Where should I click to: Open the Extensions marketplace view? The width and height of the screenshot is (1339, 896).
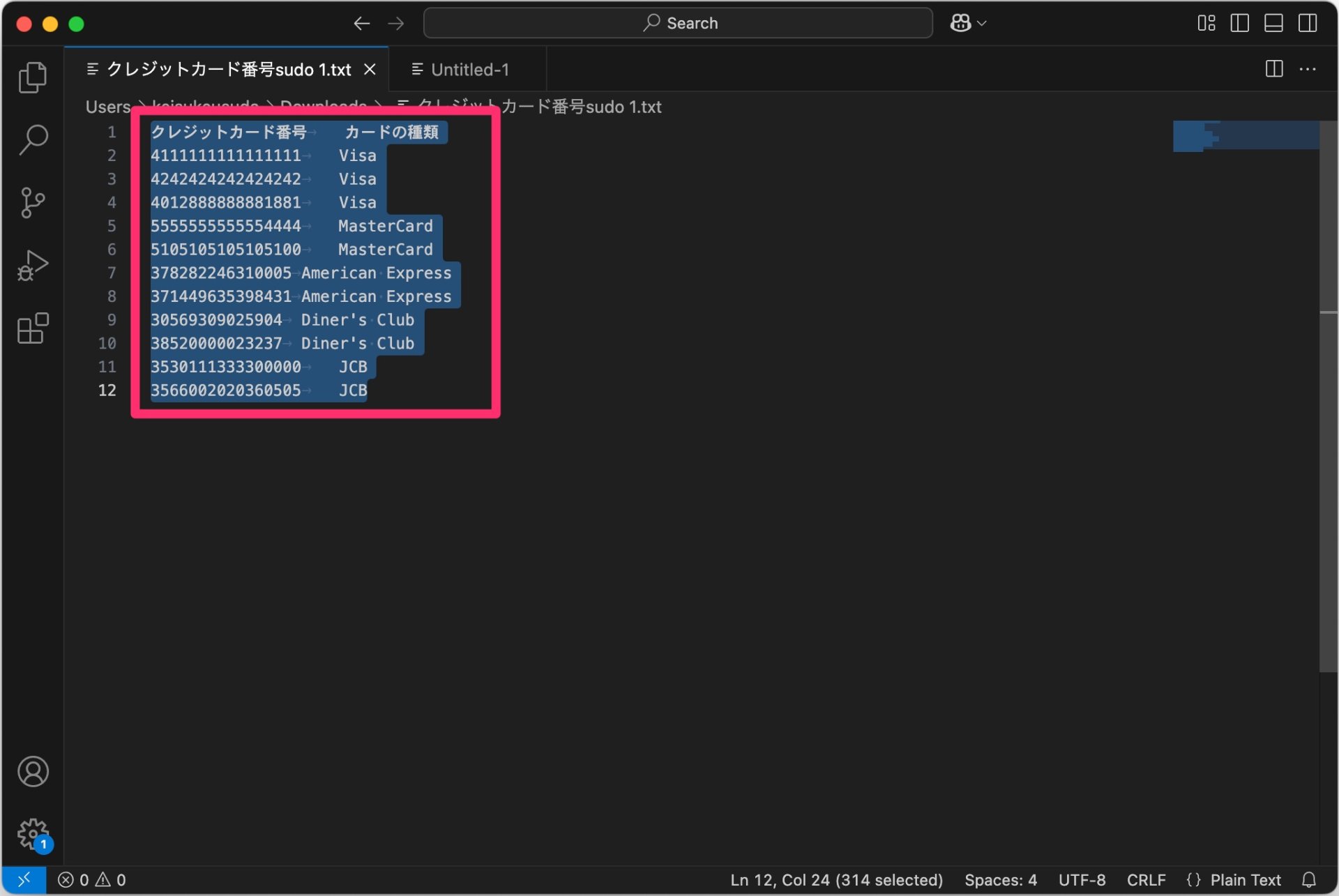(32, 328)
